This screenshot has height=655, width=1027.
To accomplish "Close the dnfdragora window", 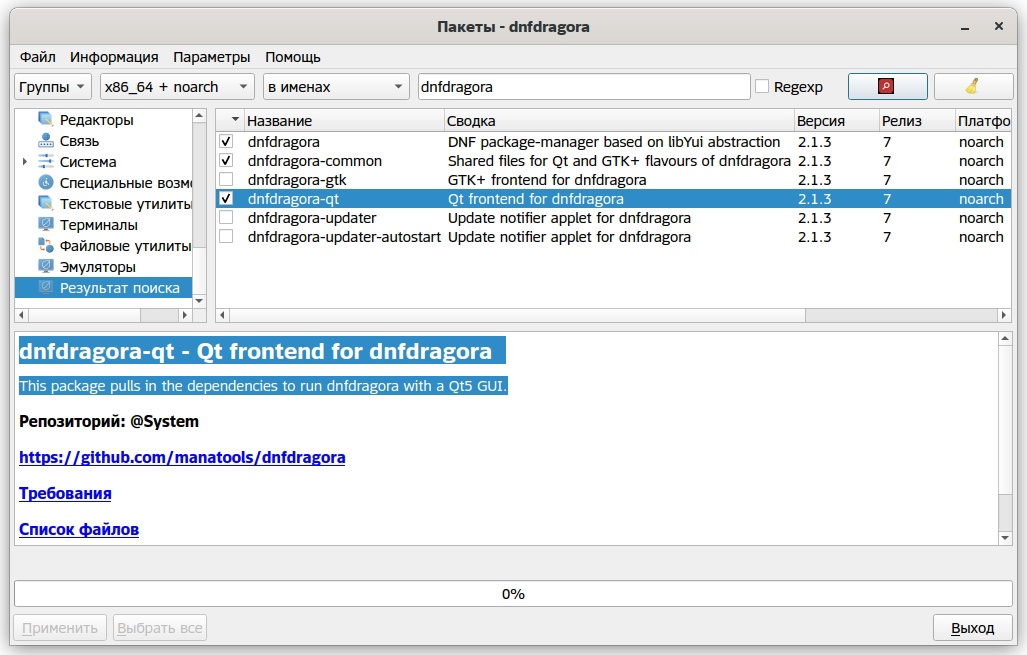I will click(x=998, y=26).
